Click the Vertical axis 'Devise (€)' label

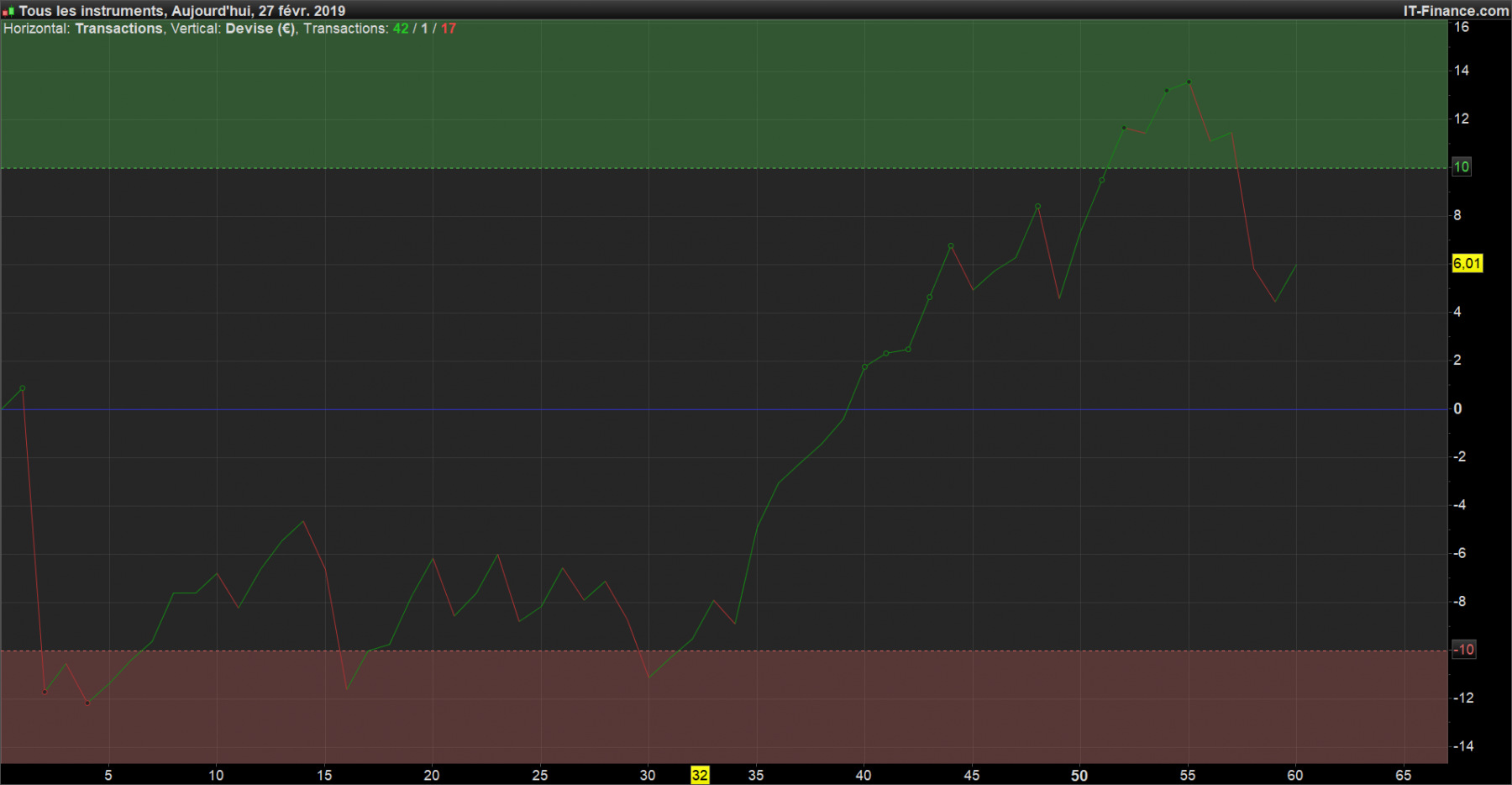260,29
